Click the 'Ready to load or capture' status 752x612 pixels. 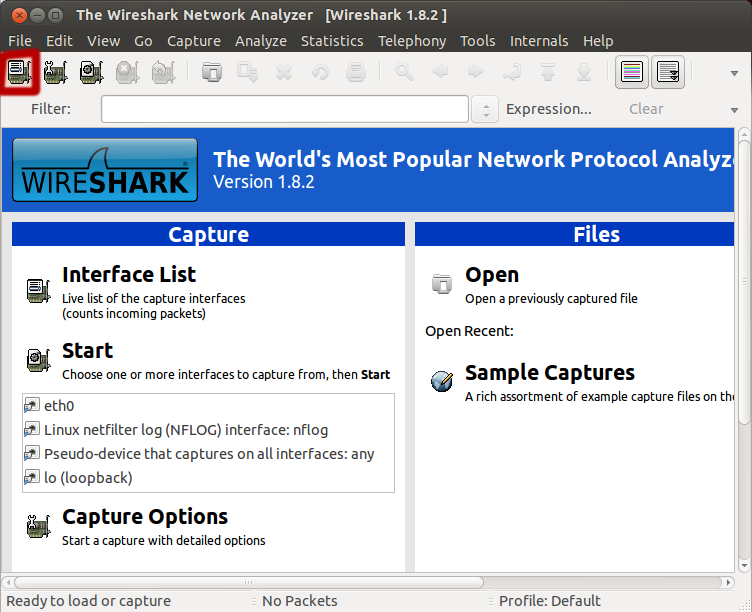89,601
